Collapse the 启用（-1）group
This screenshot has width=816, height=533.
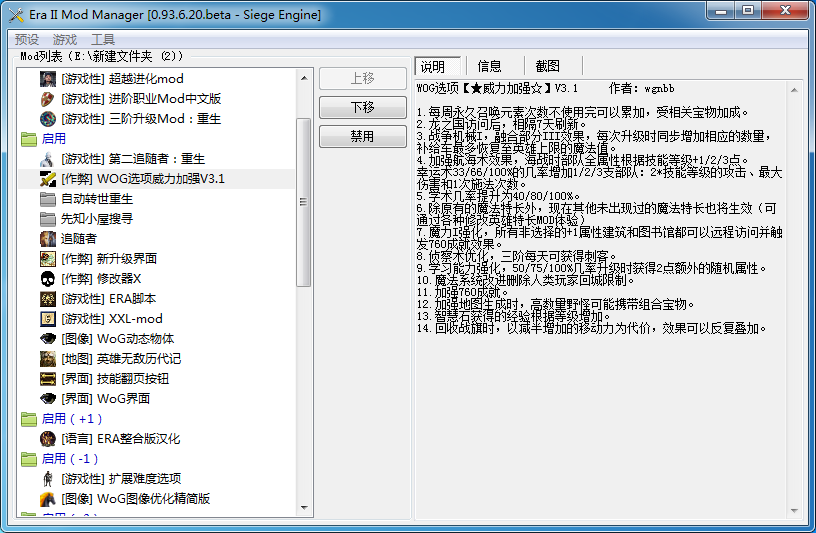(x=29, y=459)
